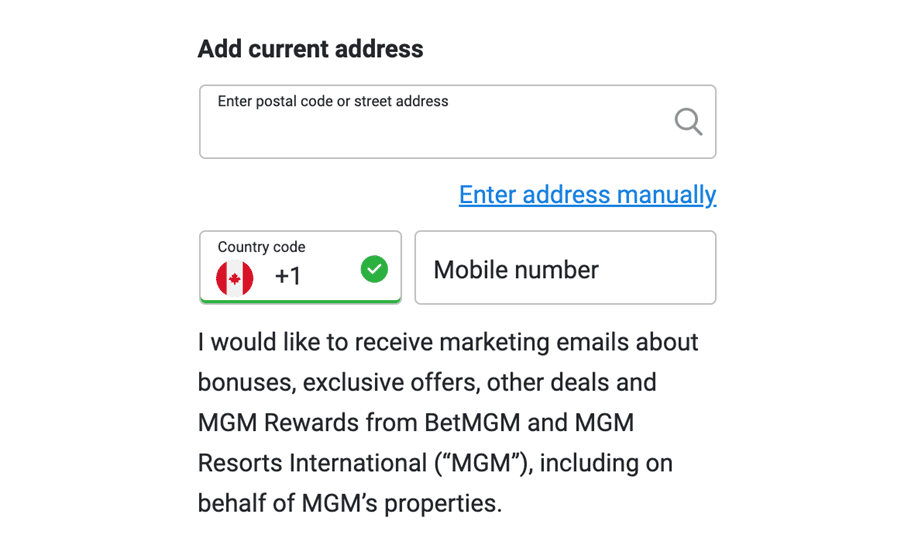Click the green checkmark validation icon
Viewport: 918px width, 535px height.
374,269
